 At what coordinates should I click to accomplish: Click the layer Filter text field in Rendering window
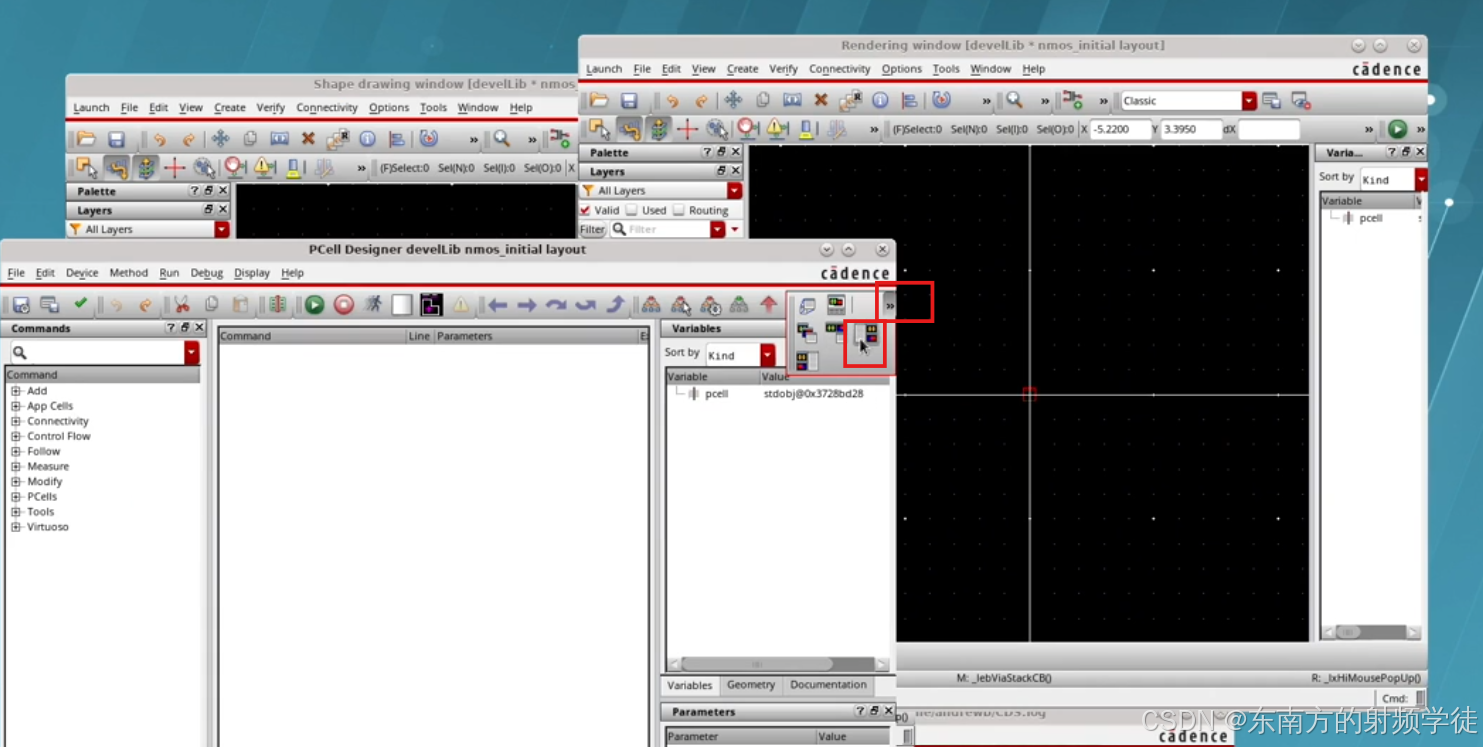coord(660,229)
